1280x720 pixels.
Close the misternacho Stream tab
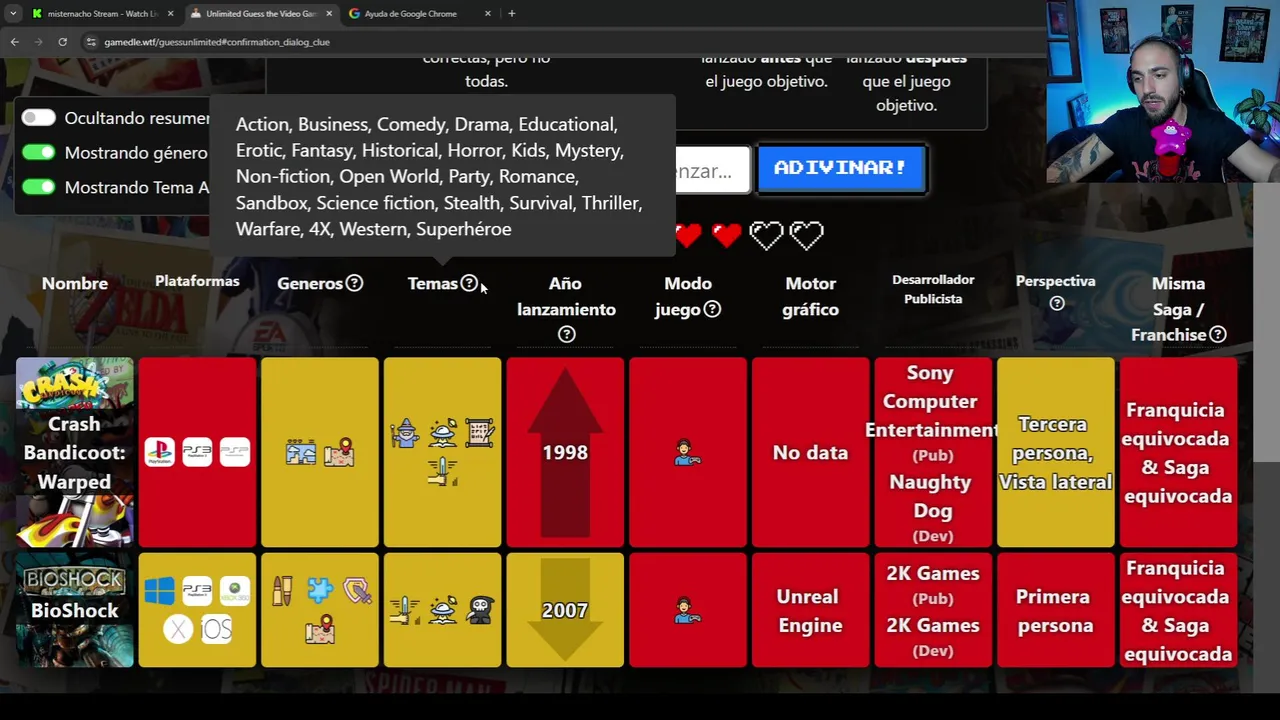tap(170, 14)
